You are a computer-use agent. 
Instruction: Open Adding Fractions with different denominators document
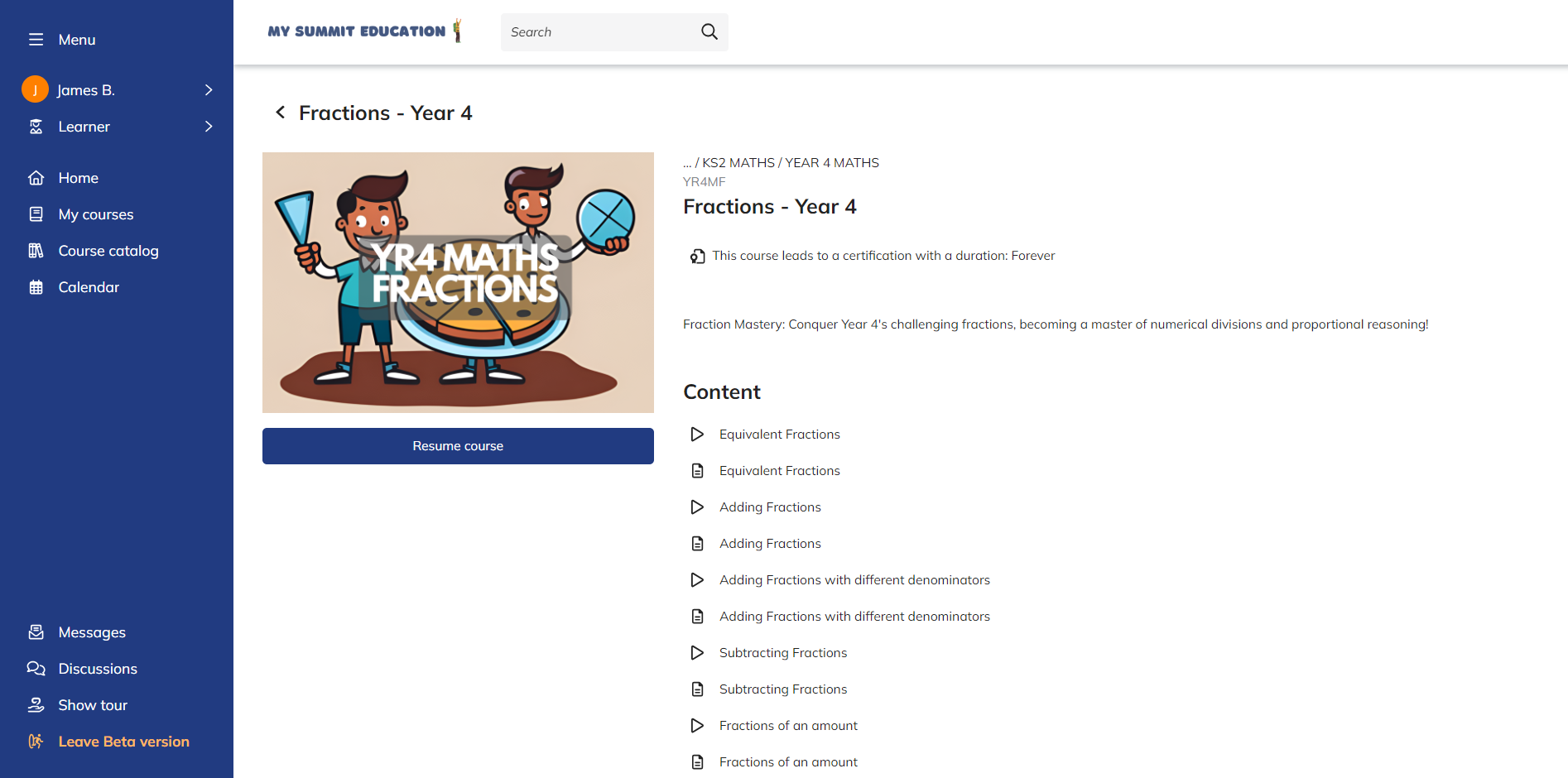(854, 617)
